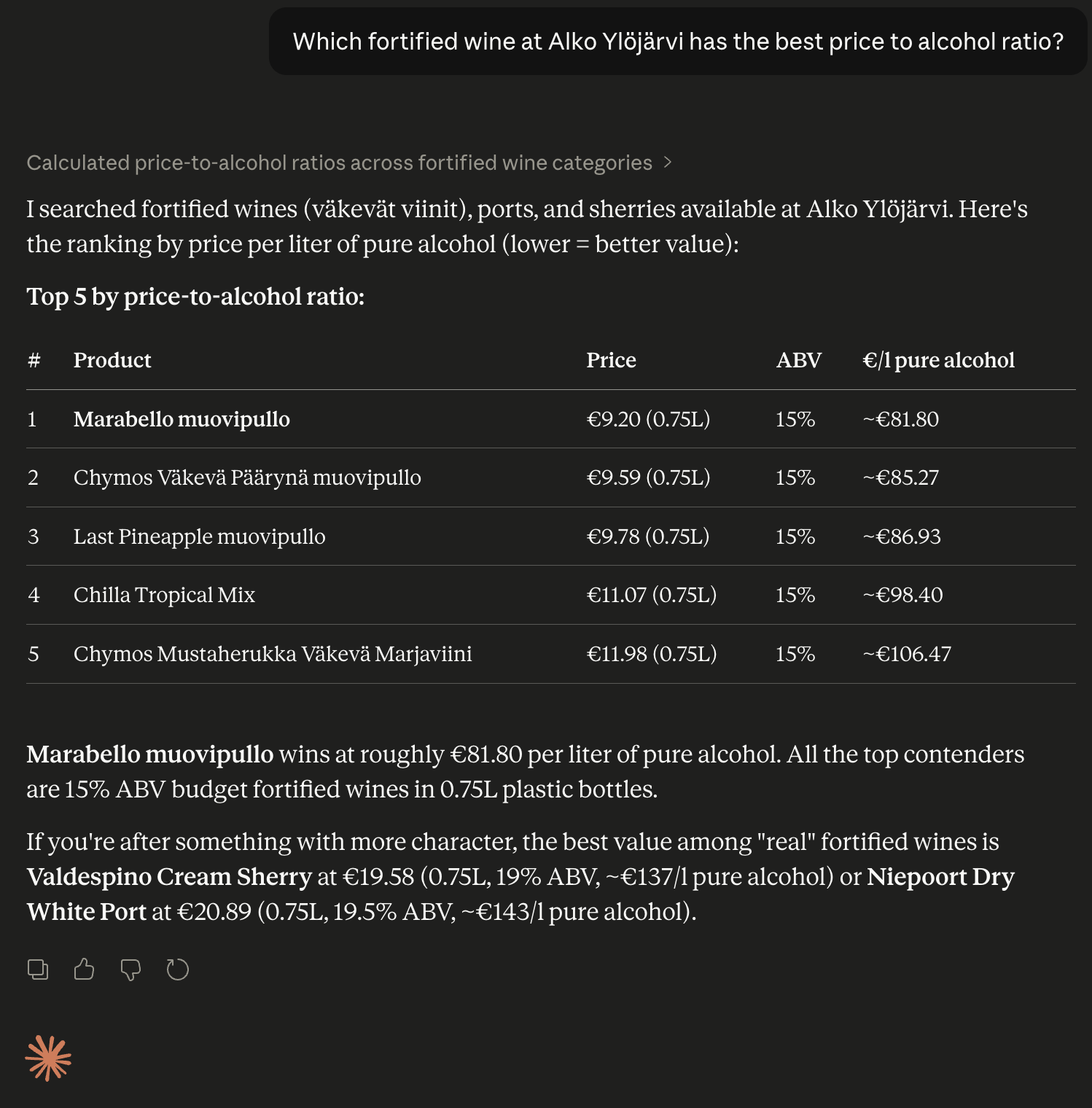
Task: Click Chymos Mustaherukka Väkevä Marjaviini entry
Action: tap(273, 654)
